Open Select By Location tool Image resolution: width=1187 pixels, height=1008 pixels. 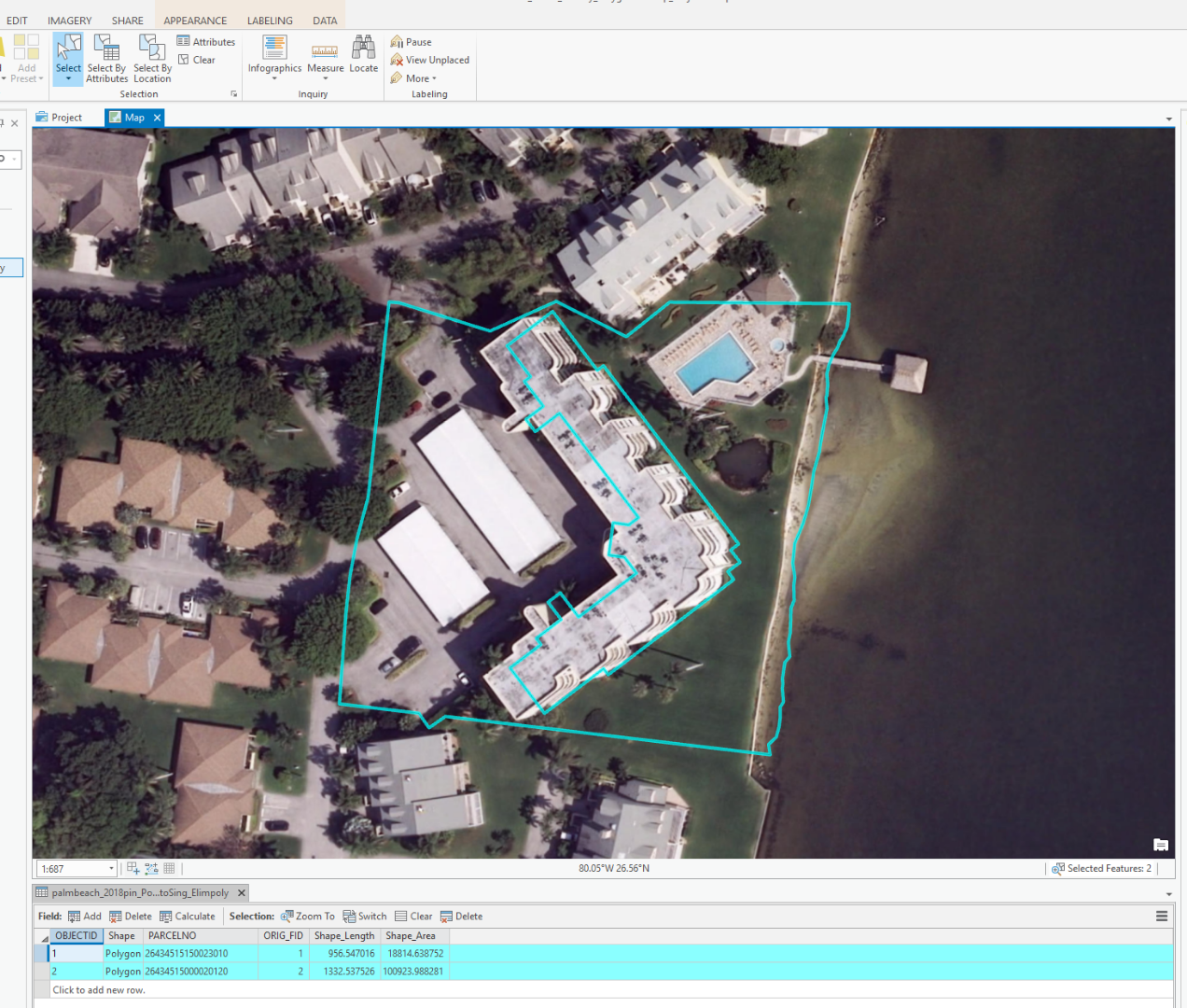152,59
